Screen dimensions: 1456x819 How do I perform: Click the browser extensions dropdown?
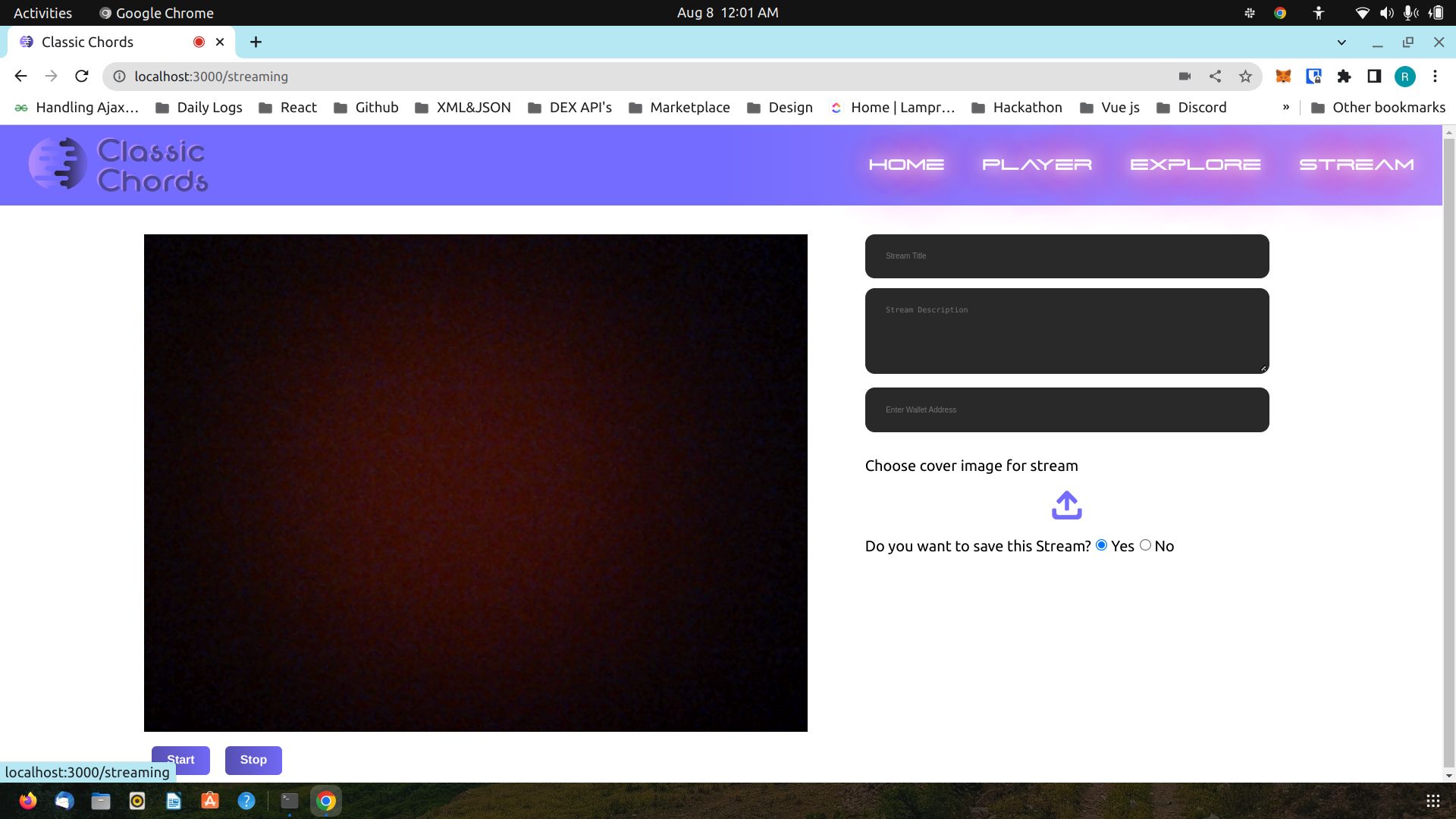coord(1344,76)
